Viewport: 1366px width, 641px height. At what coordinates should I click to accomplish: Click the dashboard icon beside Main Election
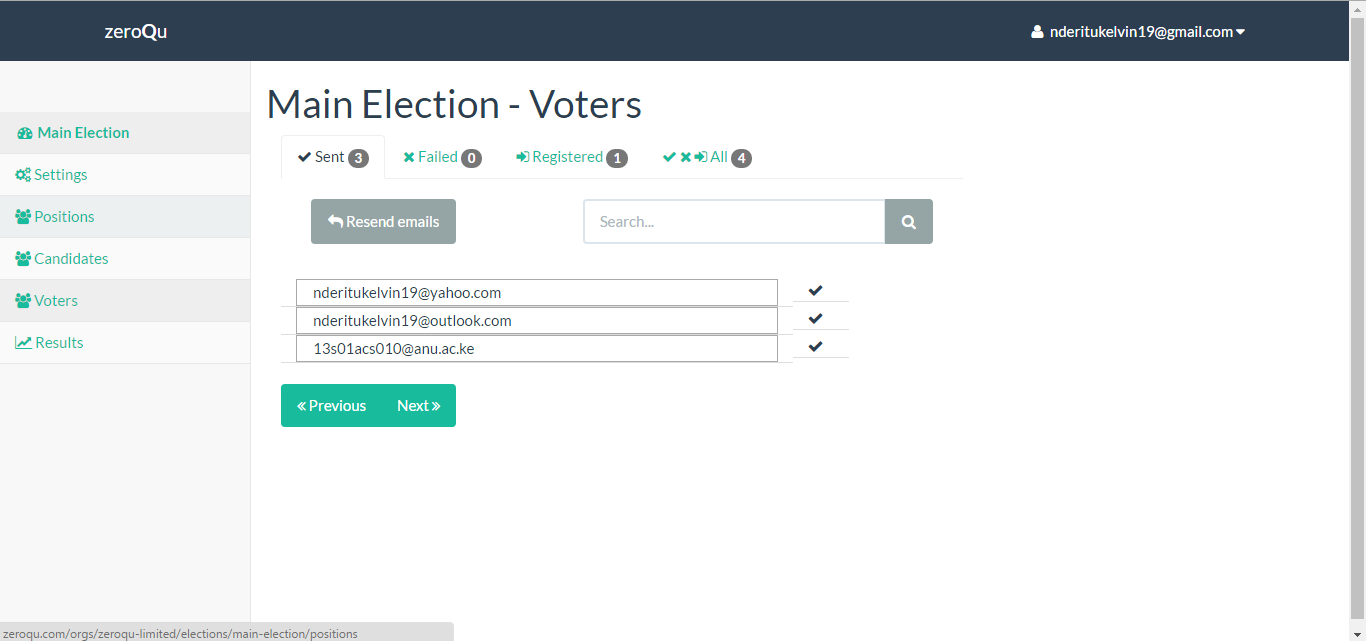tap(25, 133)
